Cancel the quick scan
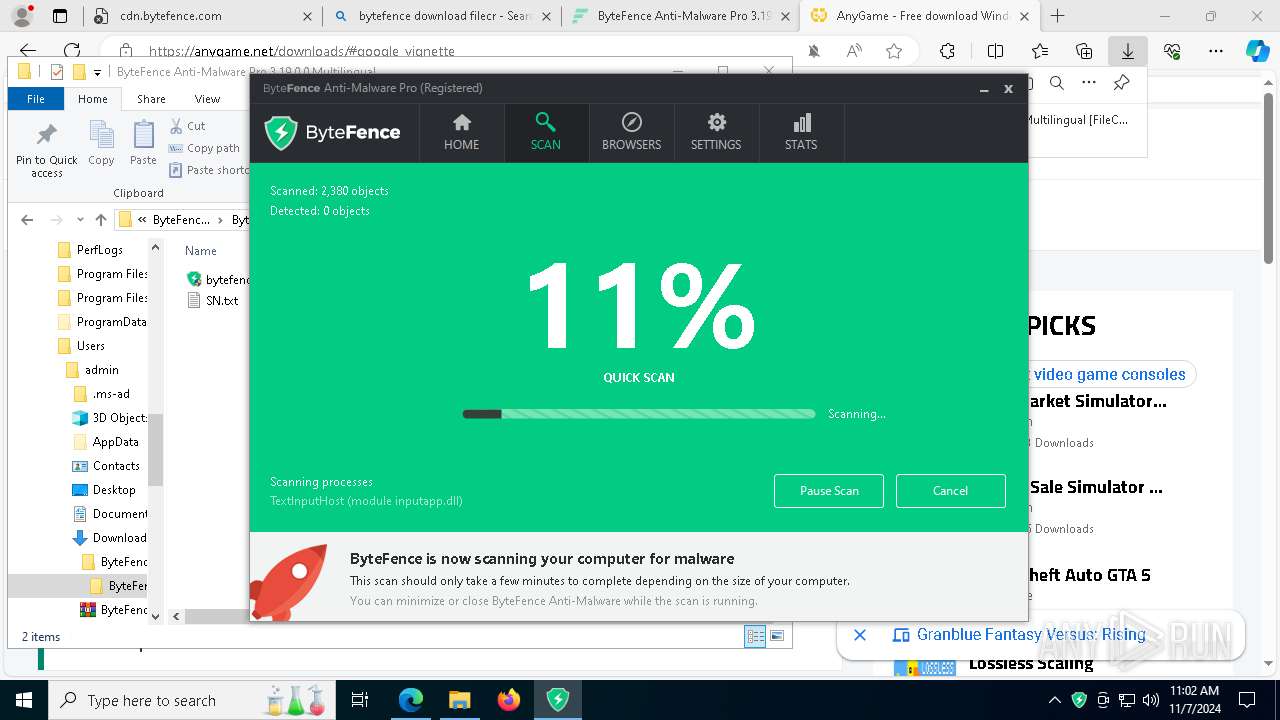Screen dimensions: 1280x720 pos(950,491)
